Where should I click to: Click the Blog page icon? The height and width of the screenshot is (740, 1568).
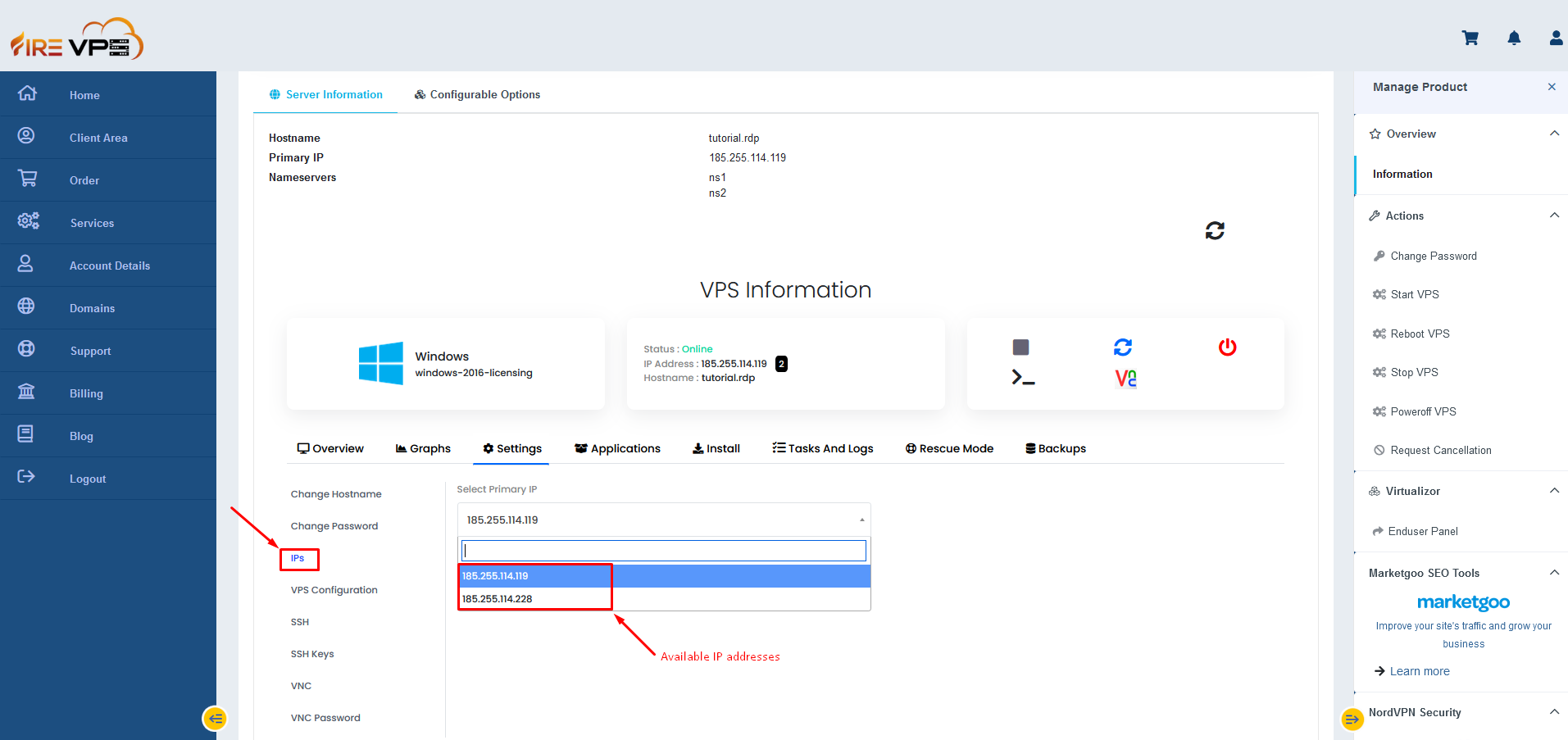(25, 434)
